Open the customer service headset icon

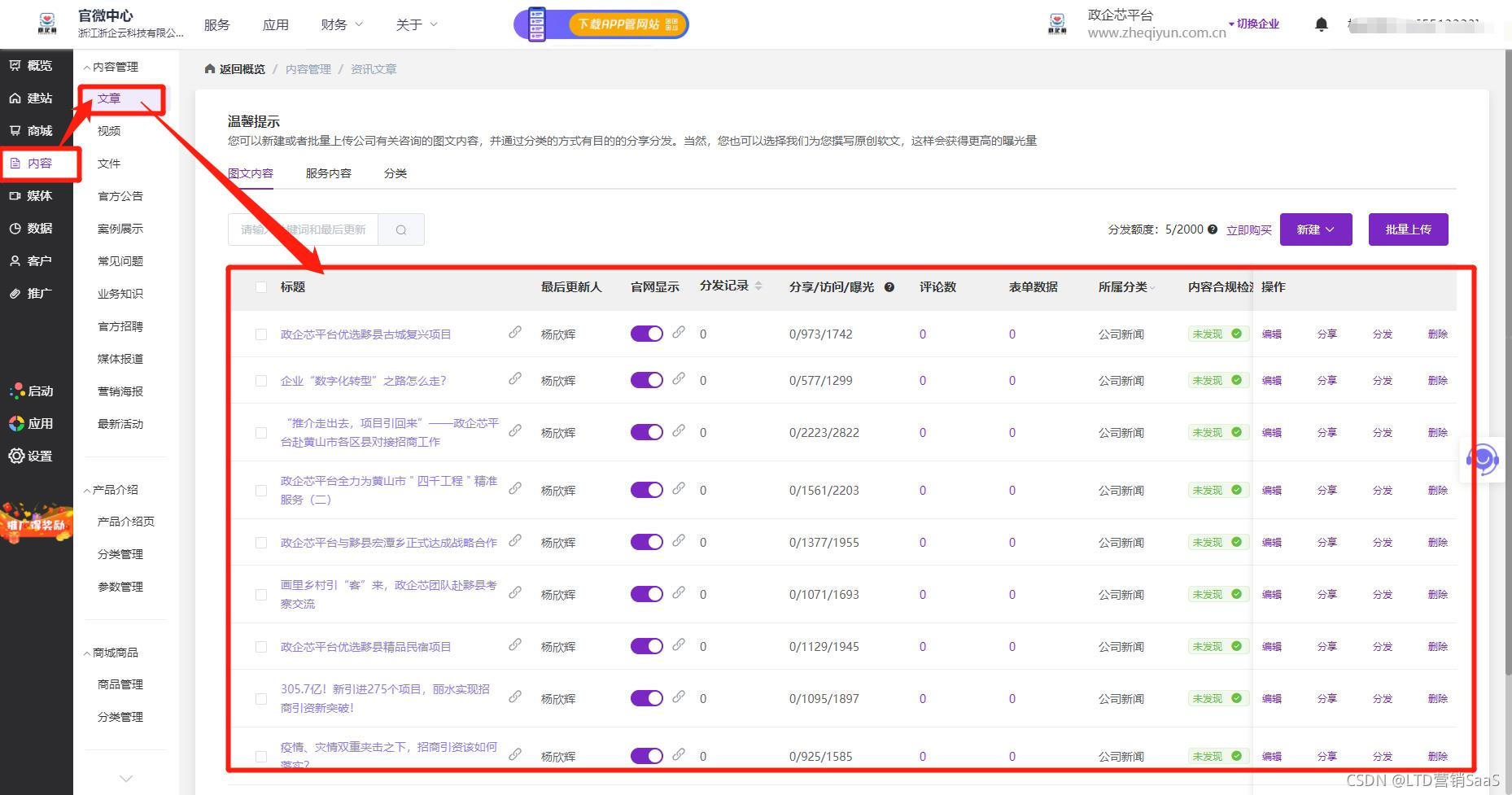pos(1483,459)
